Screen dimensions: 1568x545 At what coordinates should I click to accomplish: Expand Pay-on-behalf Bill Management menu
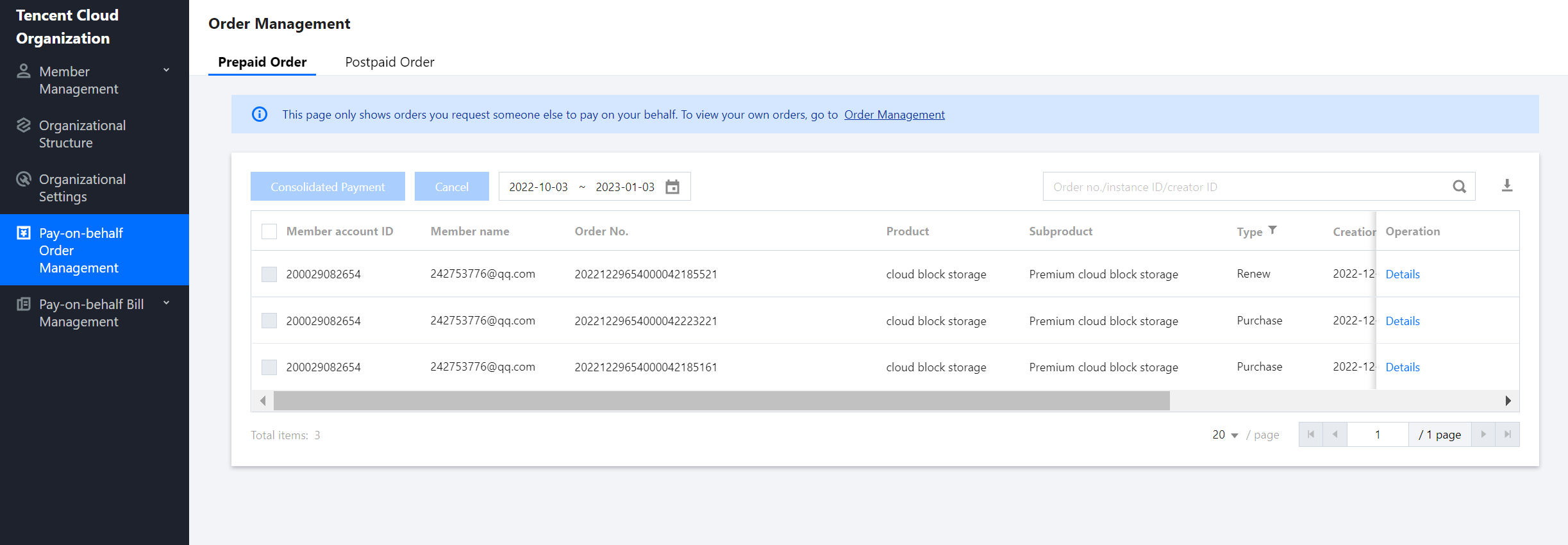coord(166,303)
